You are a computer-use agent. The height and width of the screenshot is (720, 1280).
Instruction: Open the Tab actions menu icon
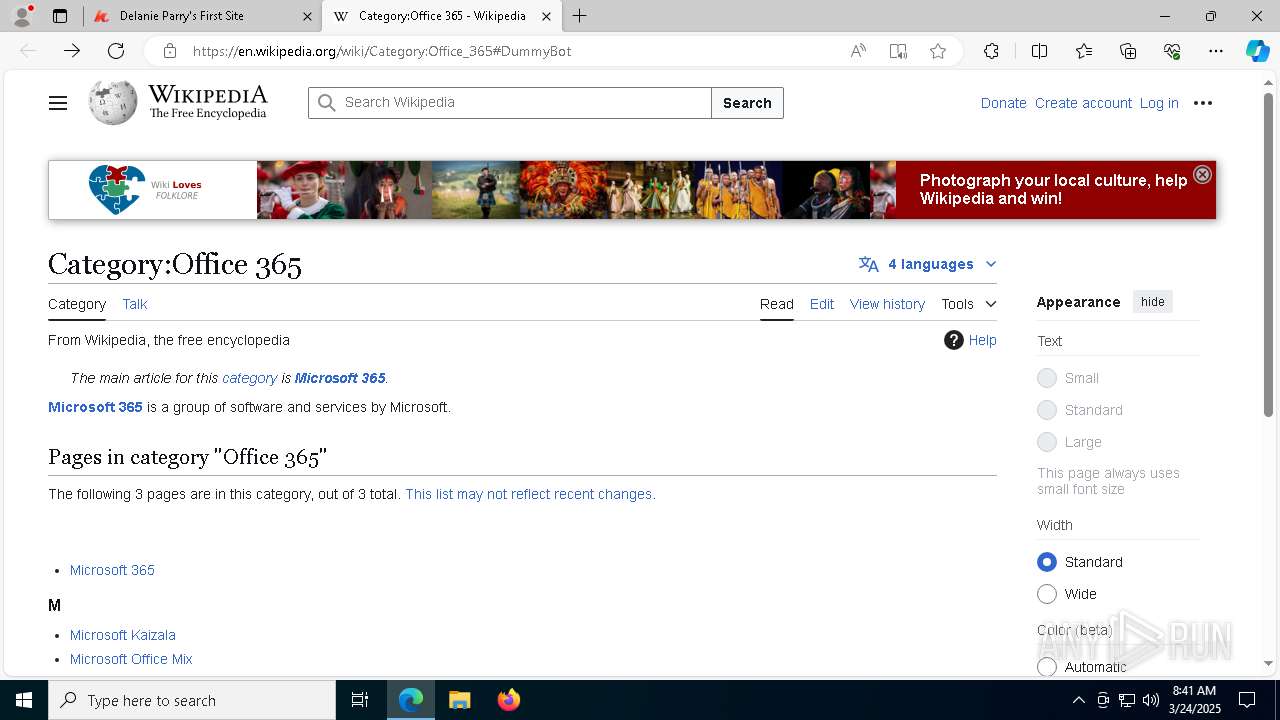(60, 16)
